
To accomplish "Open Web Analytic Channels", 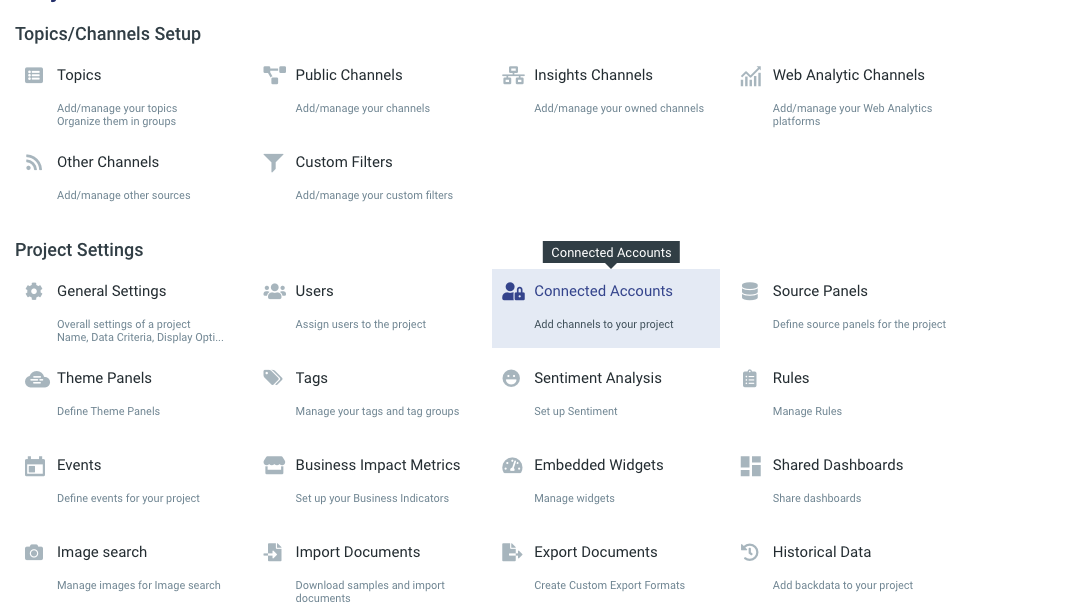I will click(x=849, y=75).
